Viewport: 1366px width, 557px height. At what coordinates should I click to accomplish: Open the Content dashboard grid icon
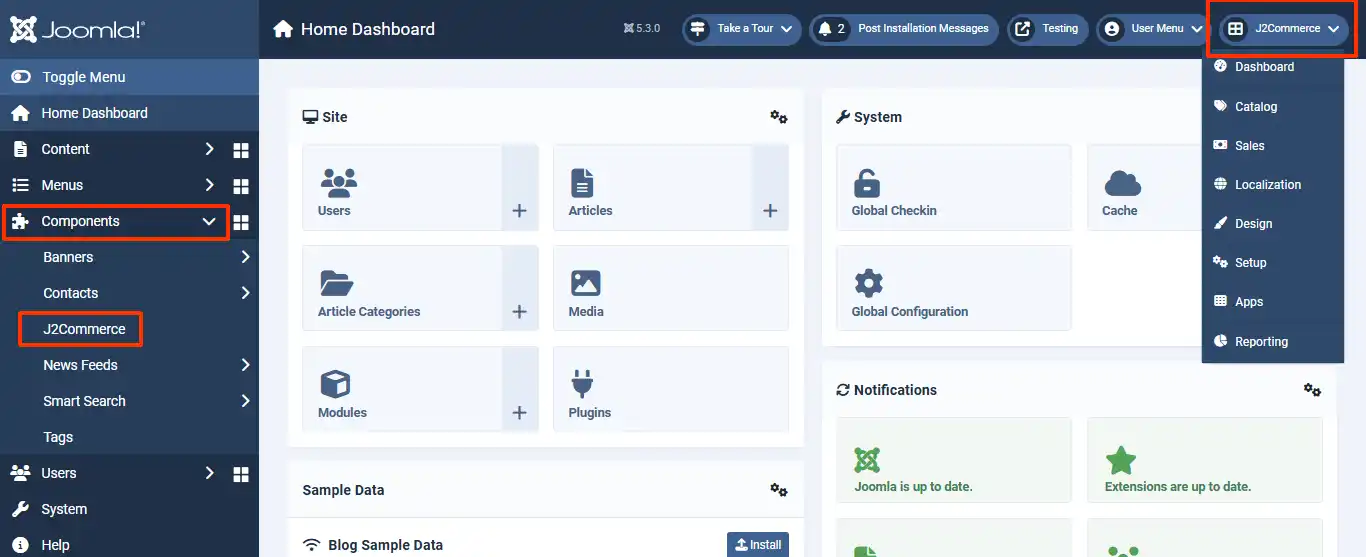pos(241,150)
